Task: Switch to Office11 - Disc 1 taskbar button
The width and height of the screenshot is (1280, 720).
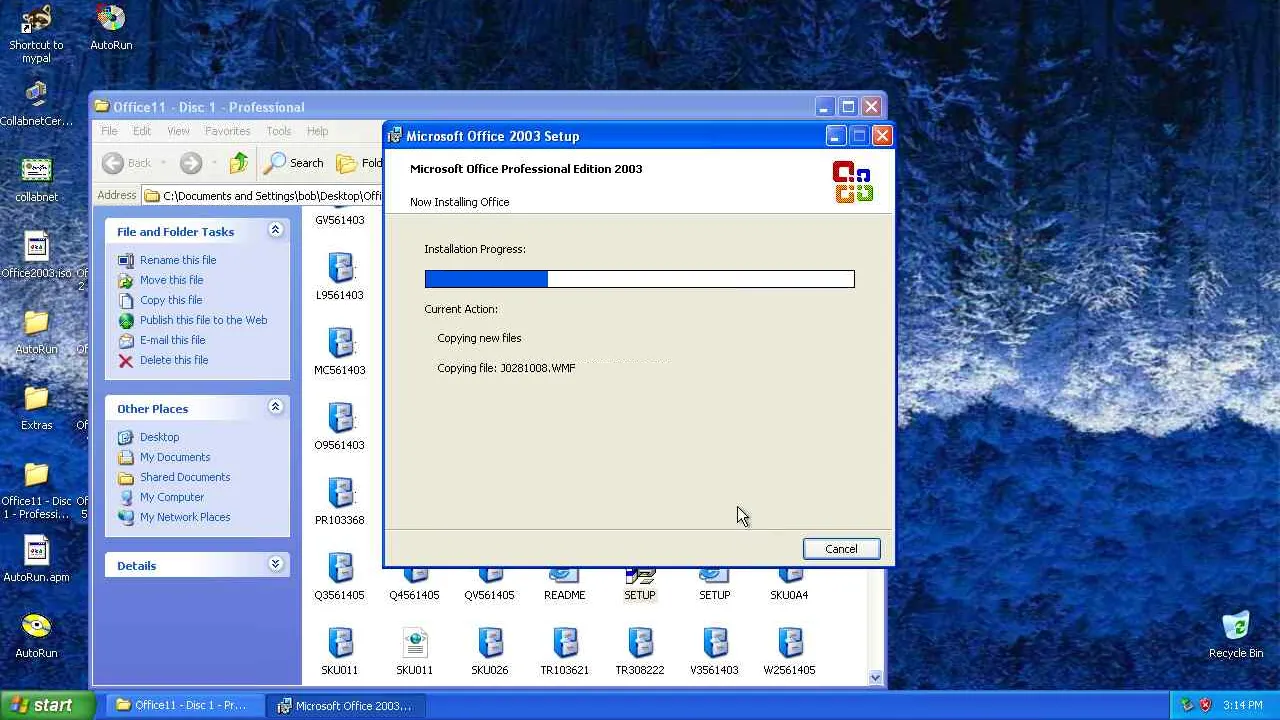Action: coord(184,705)
